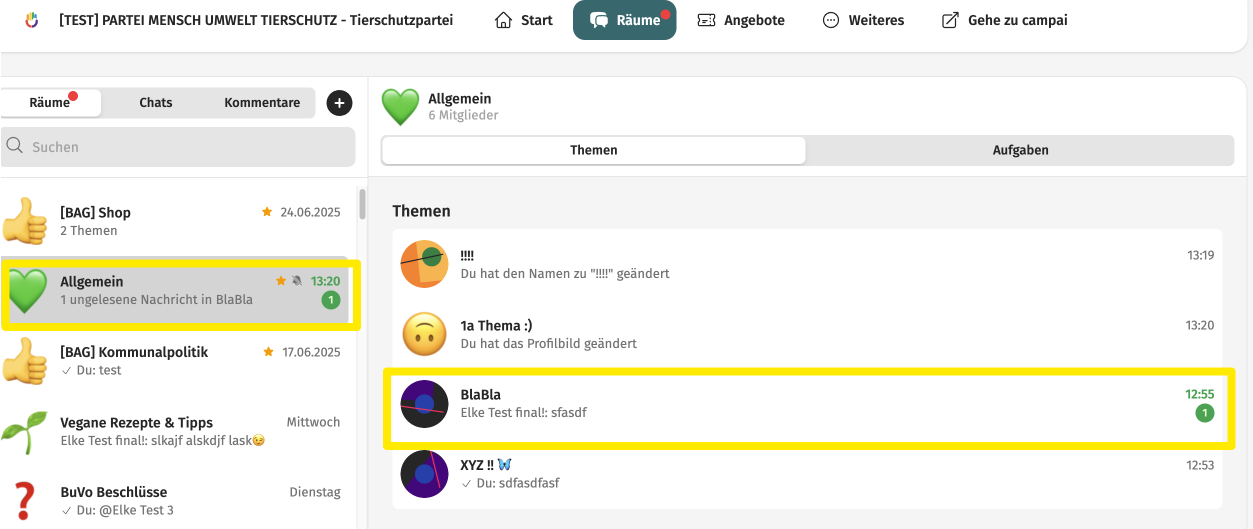
Task: Open the Weiteres menu in top navigation
Action: [862, 20]
